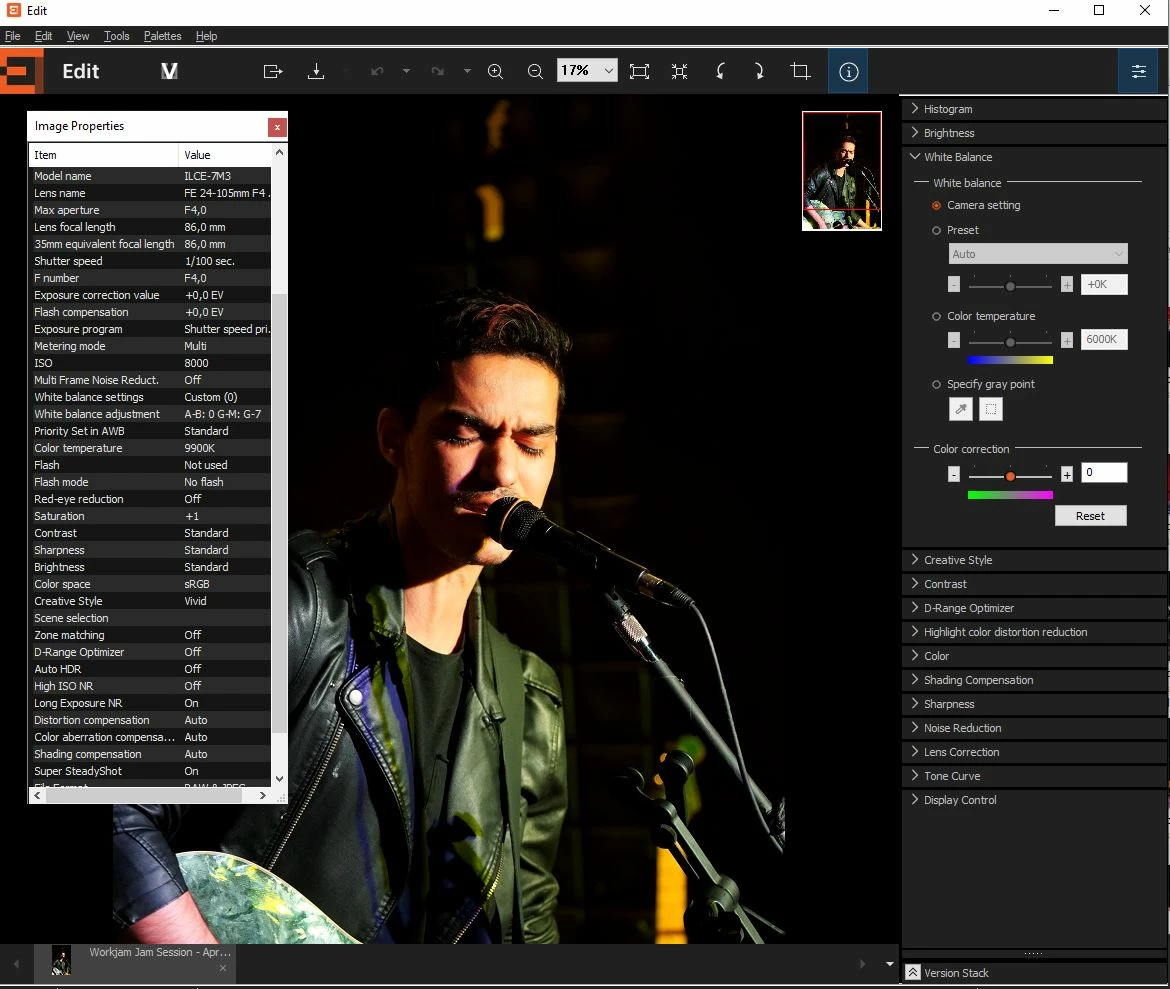Click plus next to Color temperature slider
The height and width of the screenshot is (989, 1170).
pos(1067,340)
